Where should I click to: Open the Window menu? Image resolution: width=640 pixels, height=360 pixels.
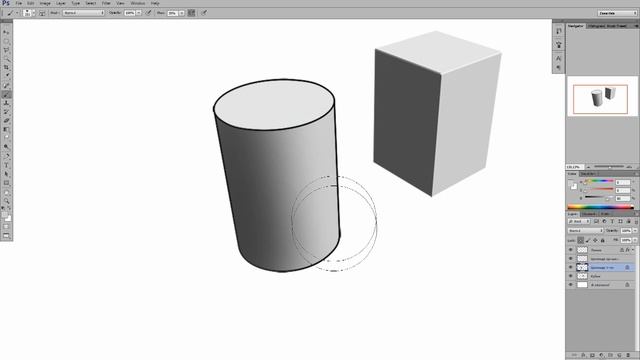[x=138, y=3]
